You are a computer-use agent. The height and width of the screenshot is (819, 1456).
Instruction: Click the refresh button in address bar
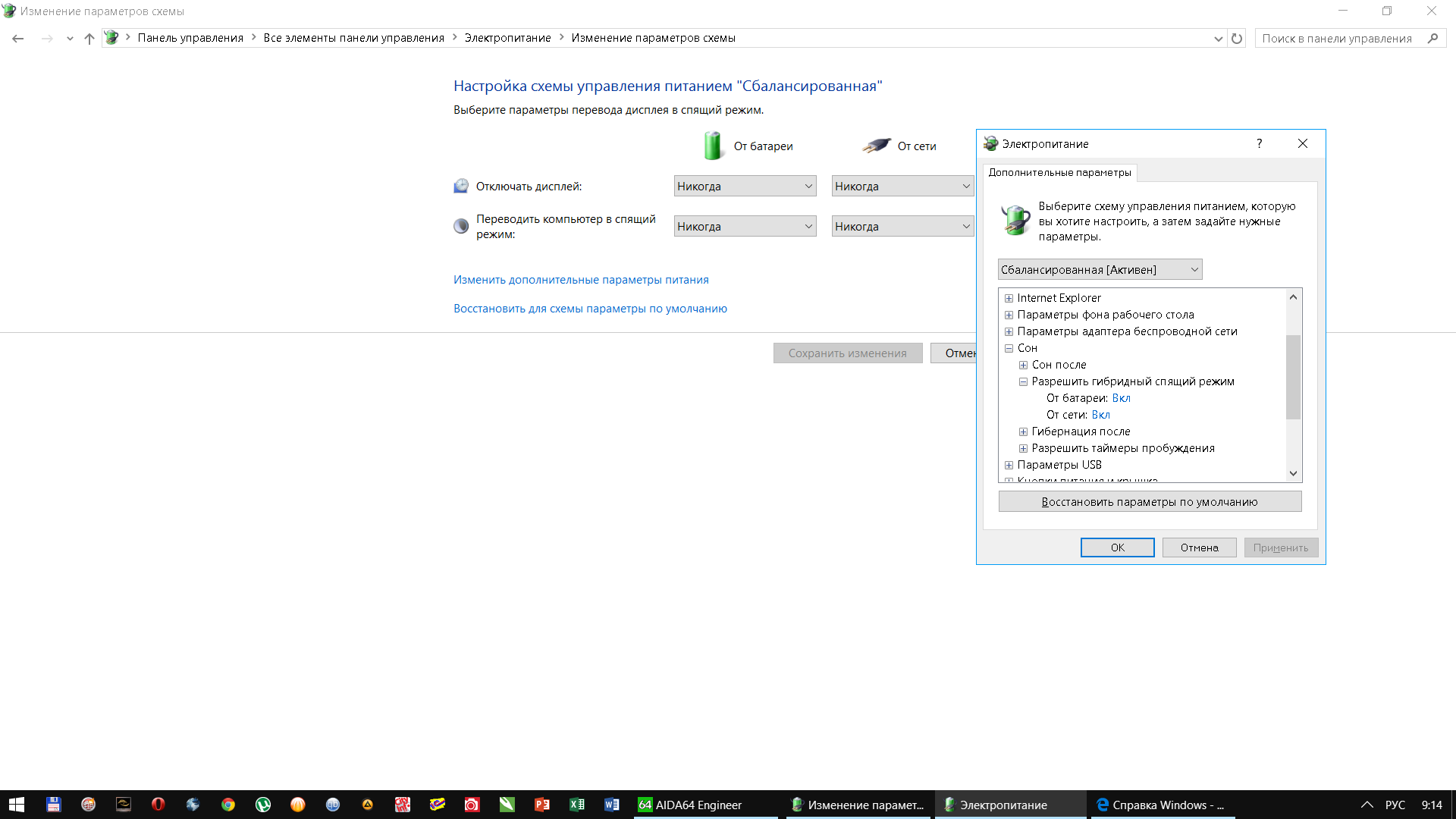coord(1237,38)
